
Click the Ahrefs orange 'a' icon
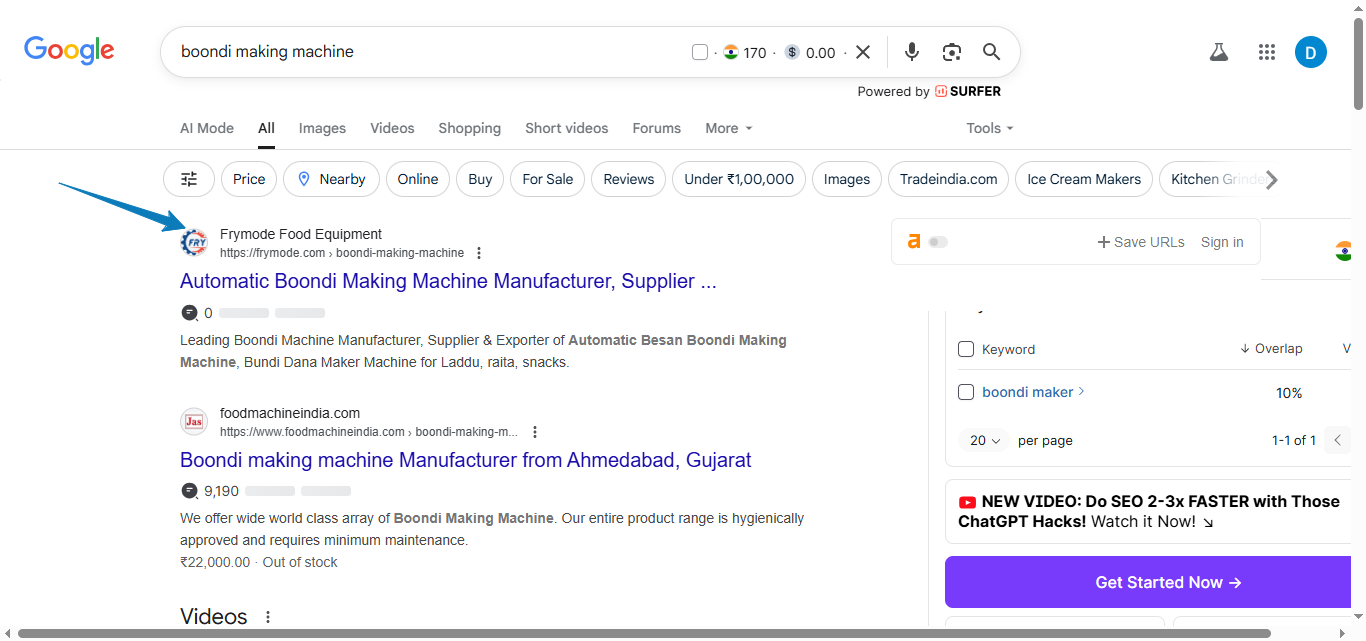tap(913, 241)
